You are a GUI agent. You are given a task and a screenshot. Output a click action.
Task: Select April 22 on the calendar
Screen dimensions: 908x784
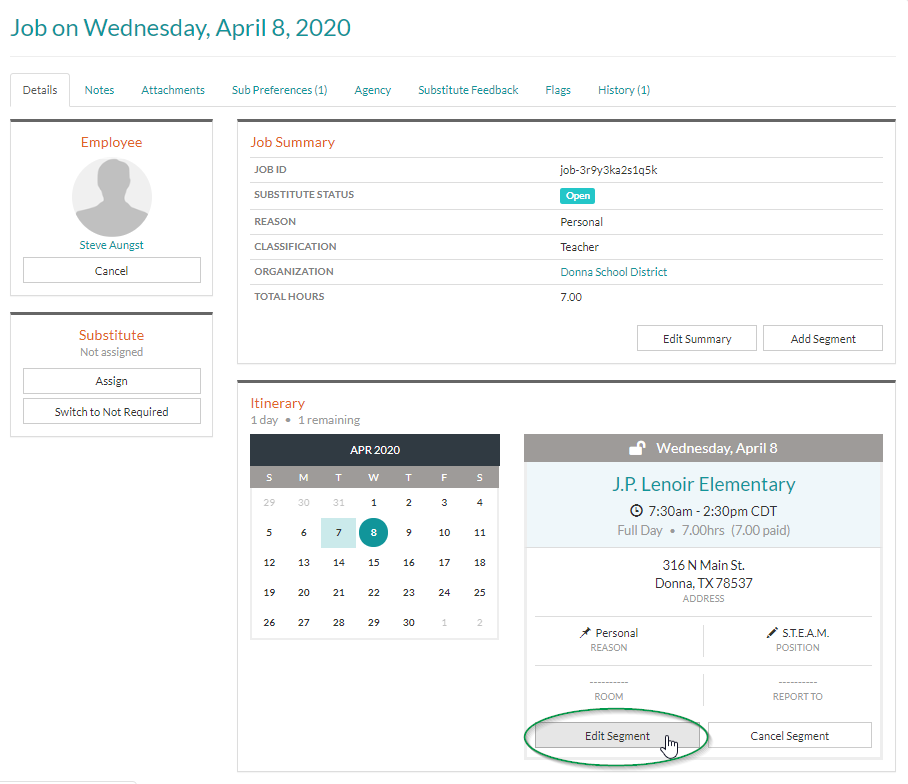click(374, 592)
